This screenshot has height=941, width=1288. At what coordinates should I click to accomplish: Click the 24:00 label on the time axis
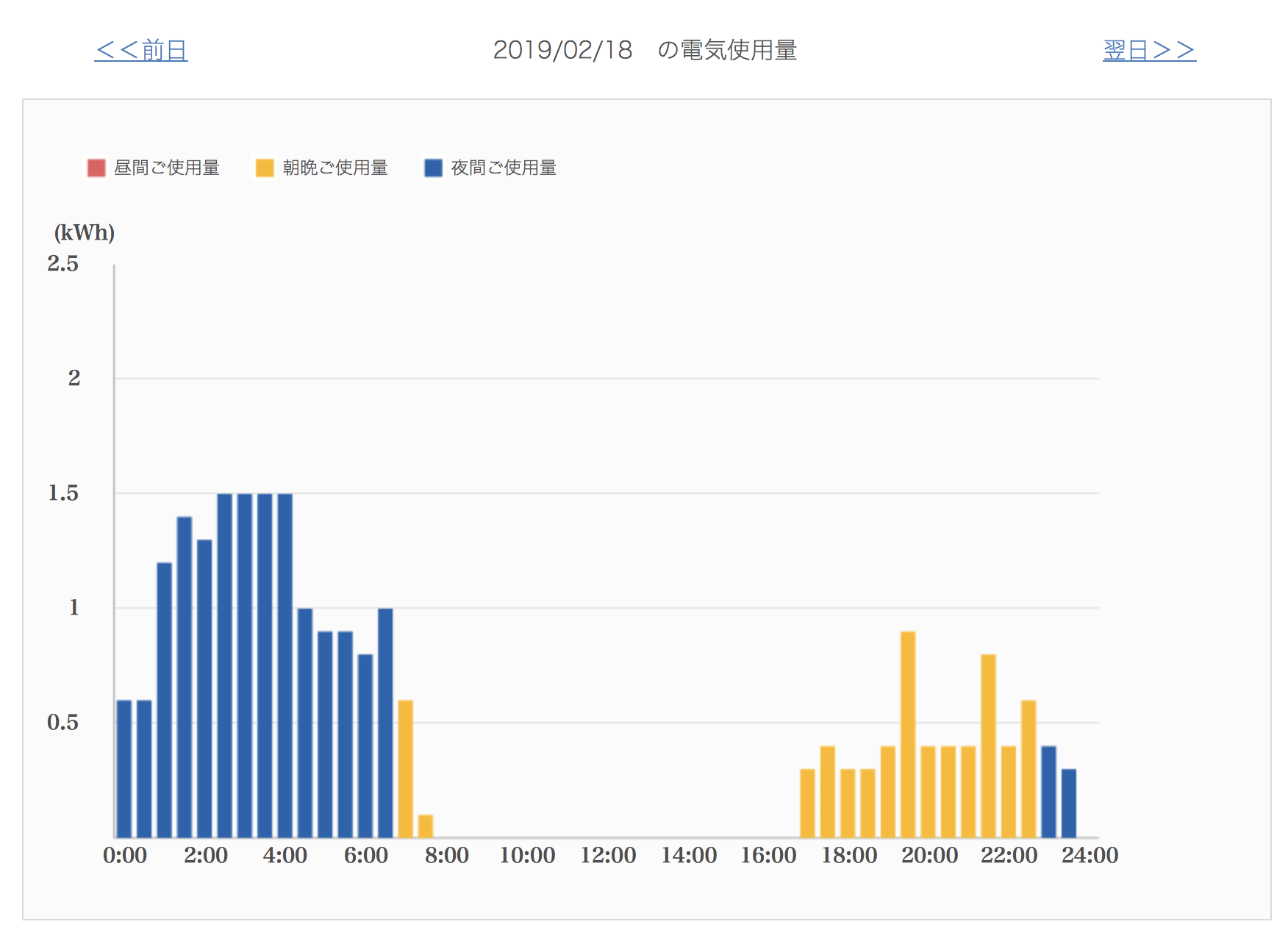pyautogui.click(x=1090, y=856)
